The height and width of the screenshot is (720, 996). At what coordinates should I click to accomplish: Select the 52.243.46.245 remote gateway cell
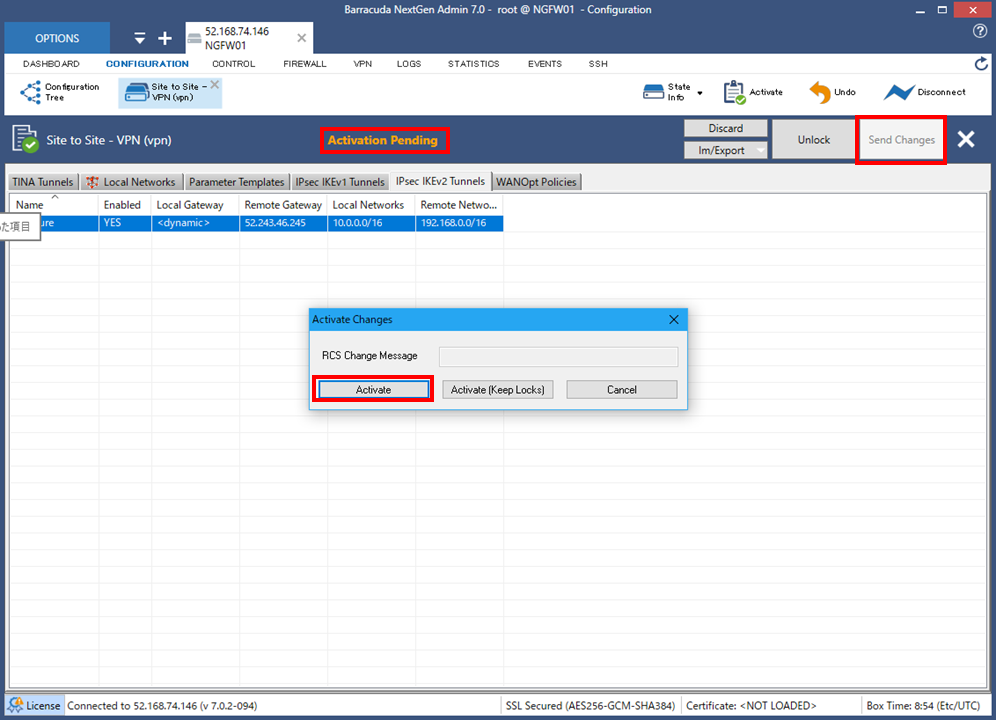[x=283, y=223]
